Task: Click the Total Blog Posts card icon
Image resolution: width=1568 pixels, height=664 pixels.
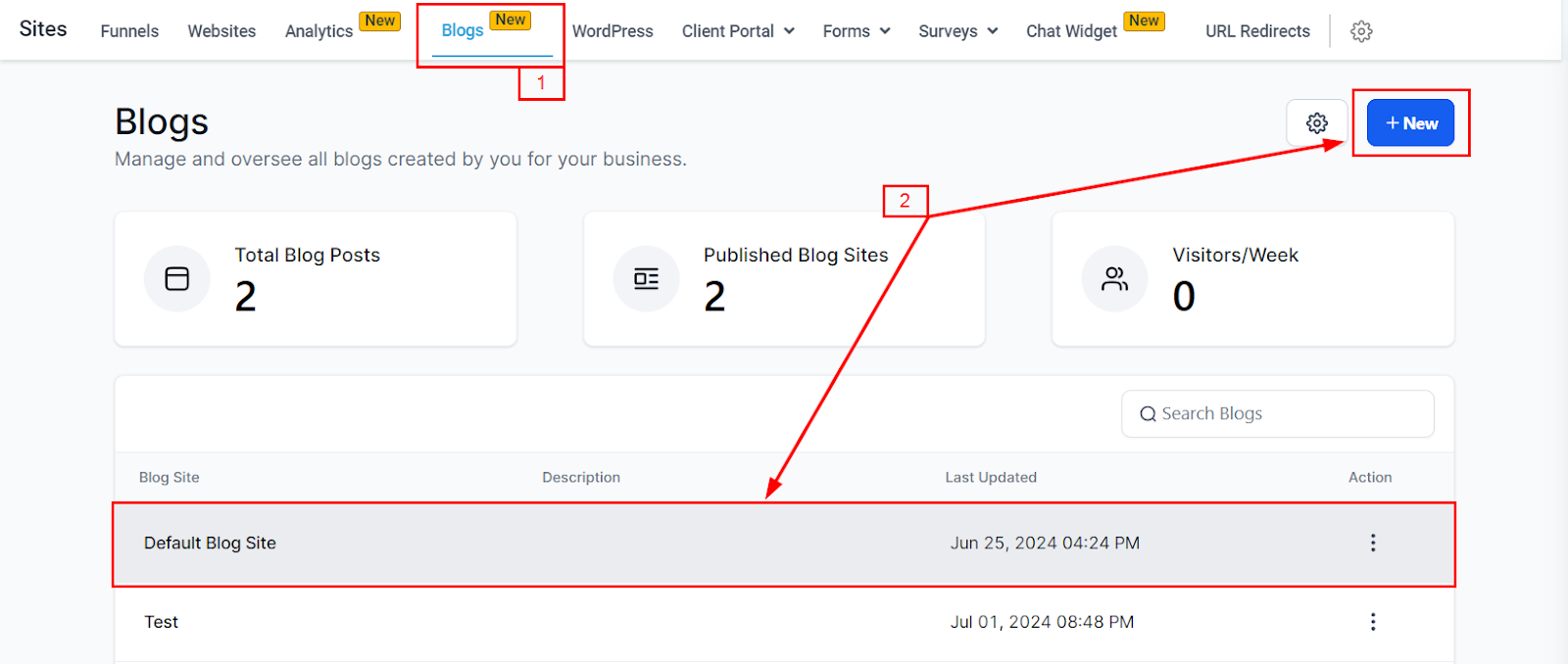Action: [177, 279]
